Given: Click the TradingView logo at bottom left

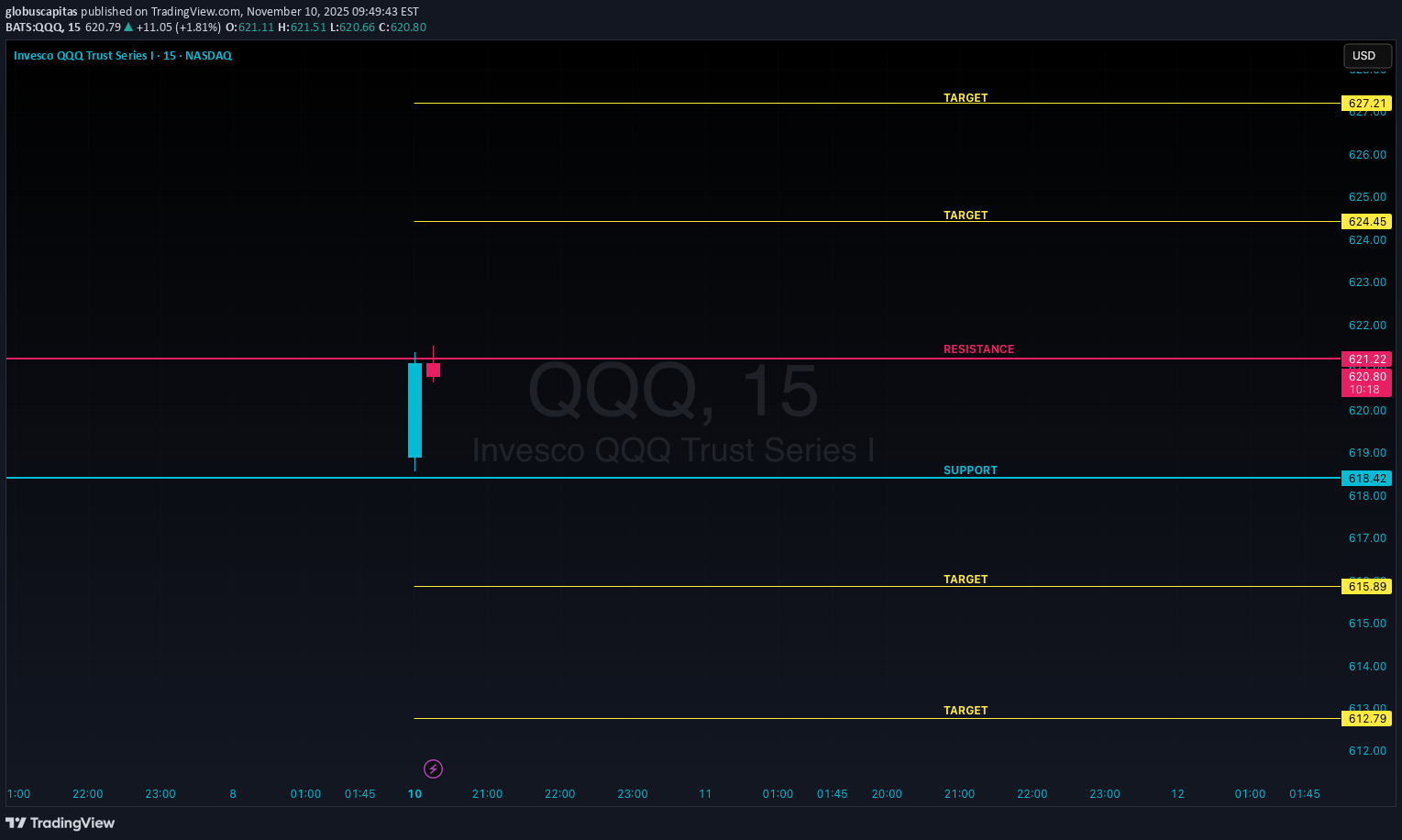Looking at the screenshot, I should coord(61,823).
